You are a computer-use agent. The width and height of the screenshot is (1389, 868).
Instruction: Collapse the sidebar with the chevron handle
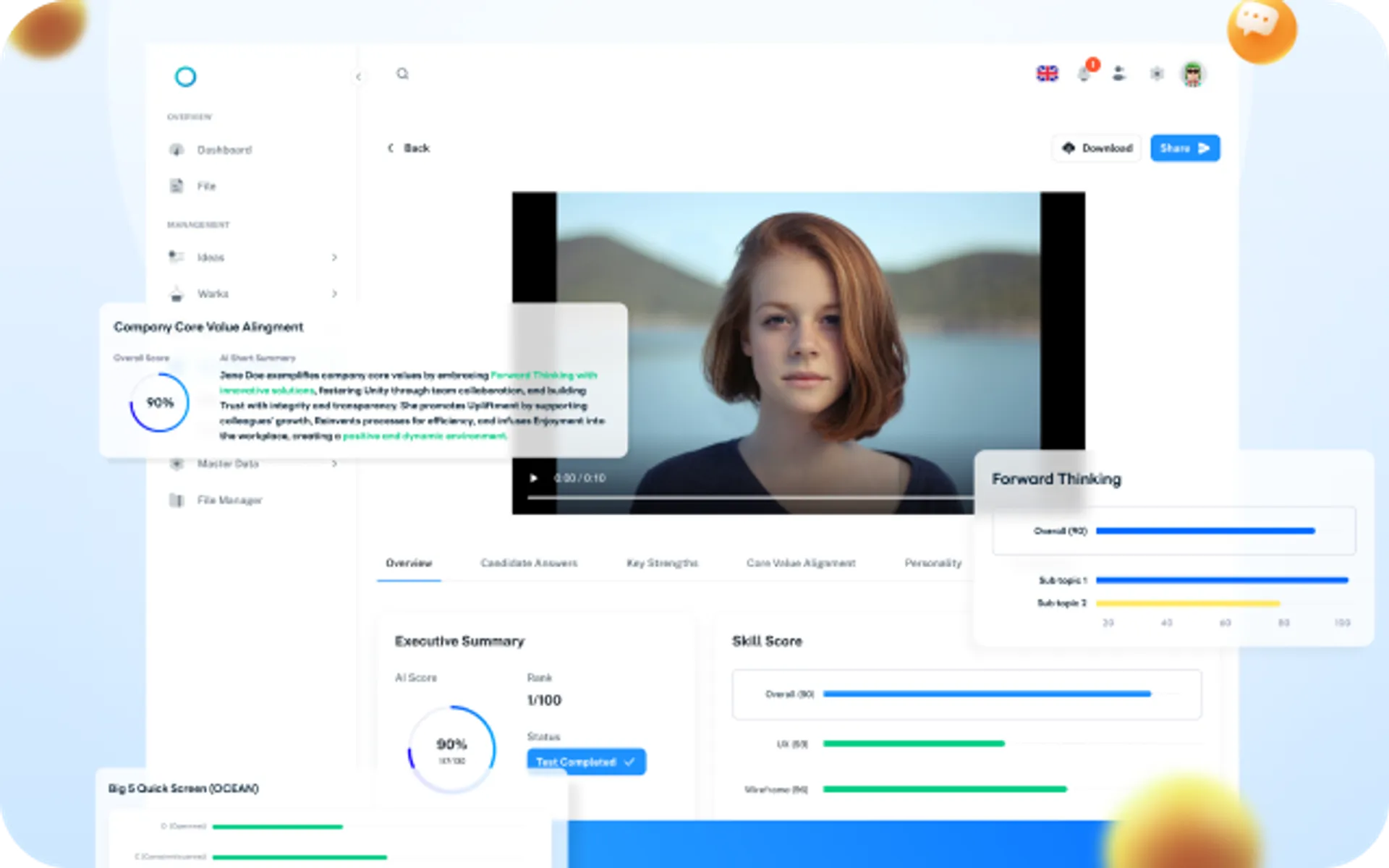click(x=358, y=77)
